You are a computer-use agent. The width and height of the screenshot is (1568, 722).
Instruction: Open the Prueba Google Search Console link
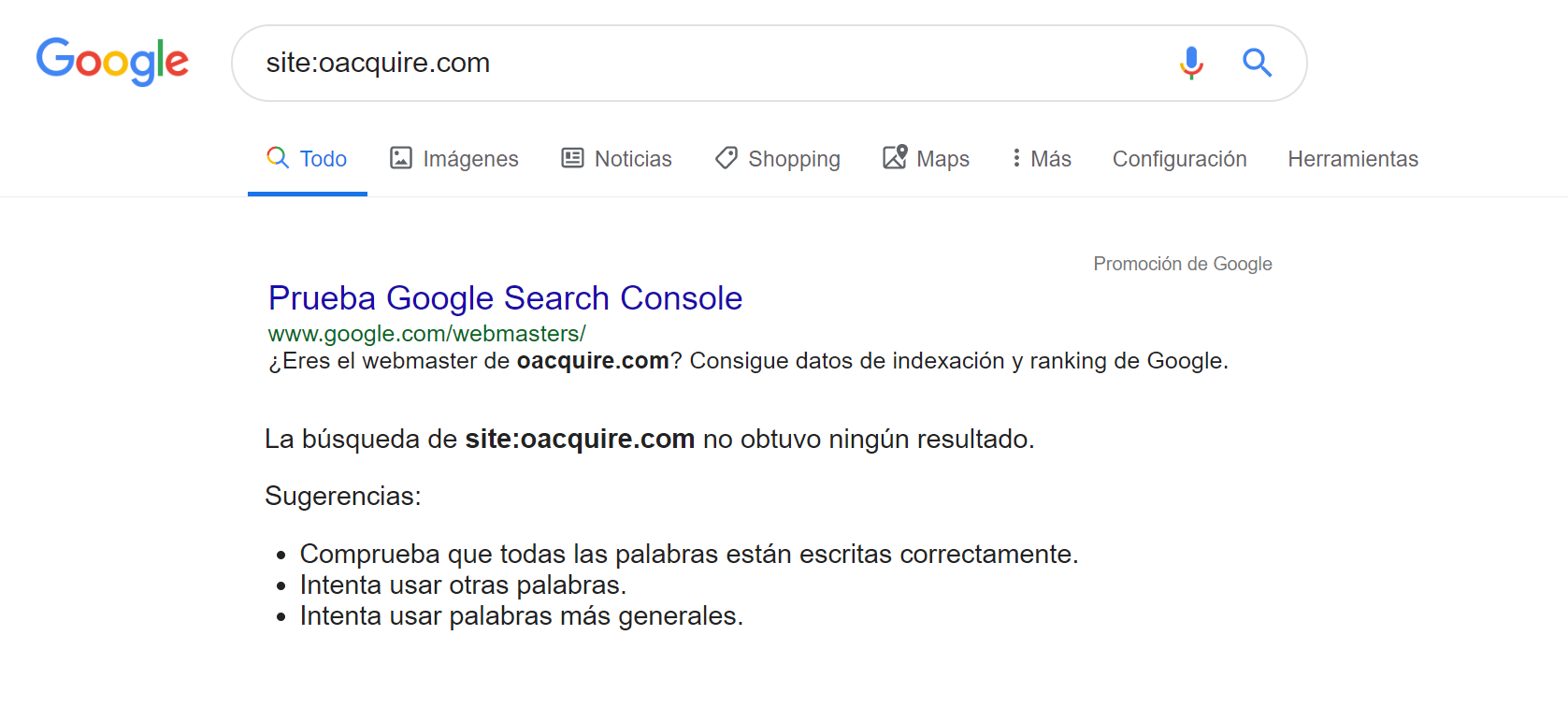[505, 298]
